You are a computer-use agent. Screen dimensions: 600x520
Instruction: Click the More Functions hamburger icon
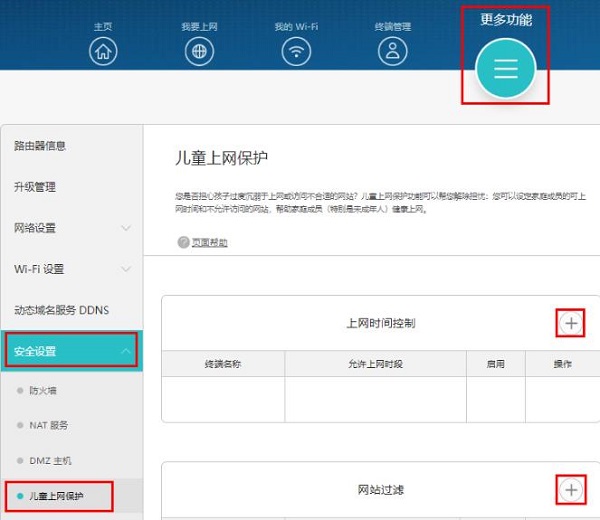tap(505, 68)
